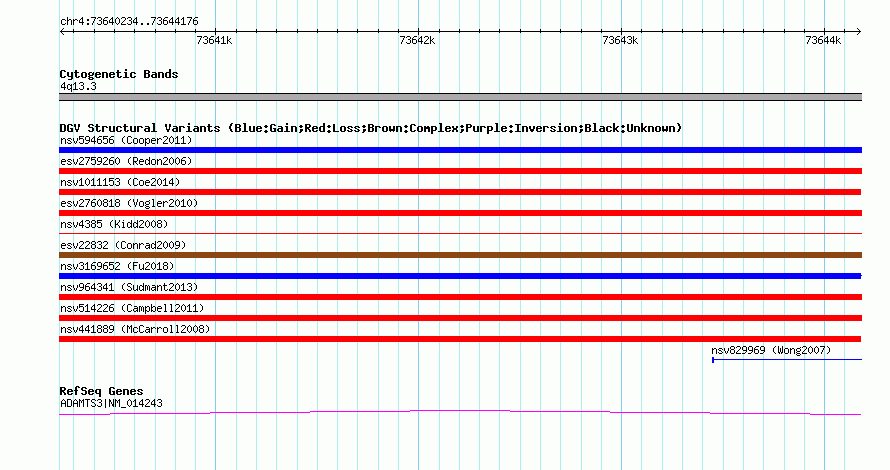Open the nsv594656 (Cooper2011) variant label
Screen dimensions: 890x470
(126, 140)
